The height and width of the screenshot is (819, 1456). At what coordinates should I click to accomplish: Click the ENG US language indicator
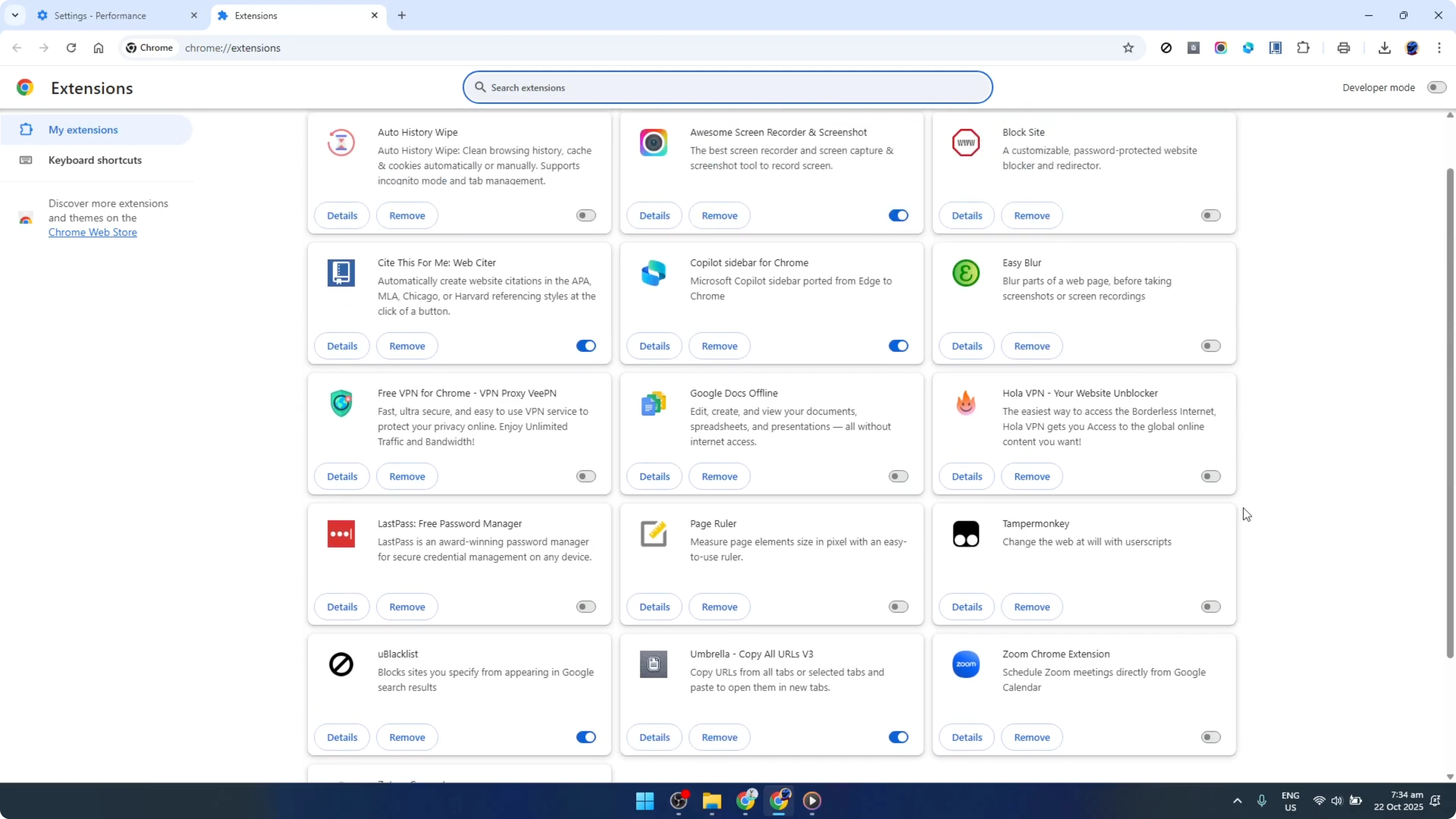click(1290, 801)
